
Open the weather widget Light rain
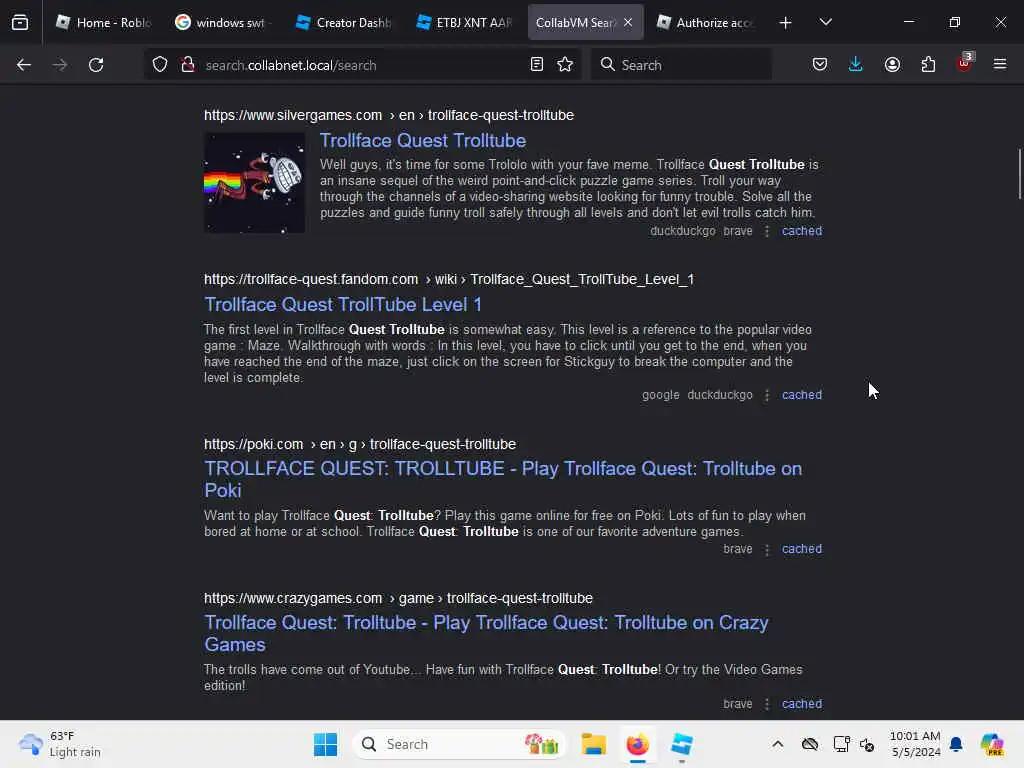(x=60, y=744)
